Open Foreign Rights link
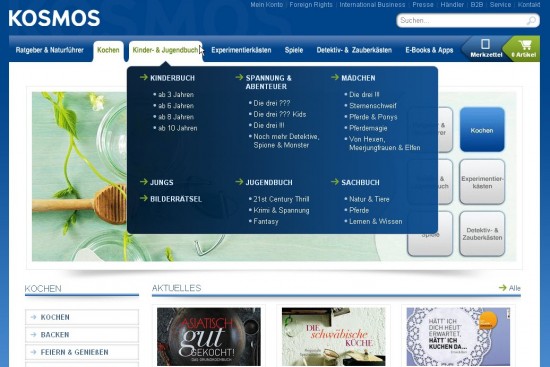 point(311,5)
